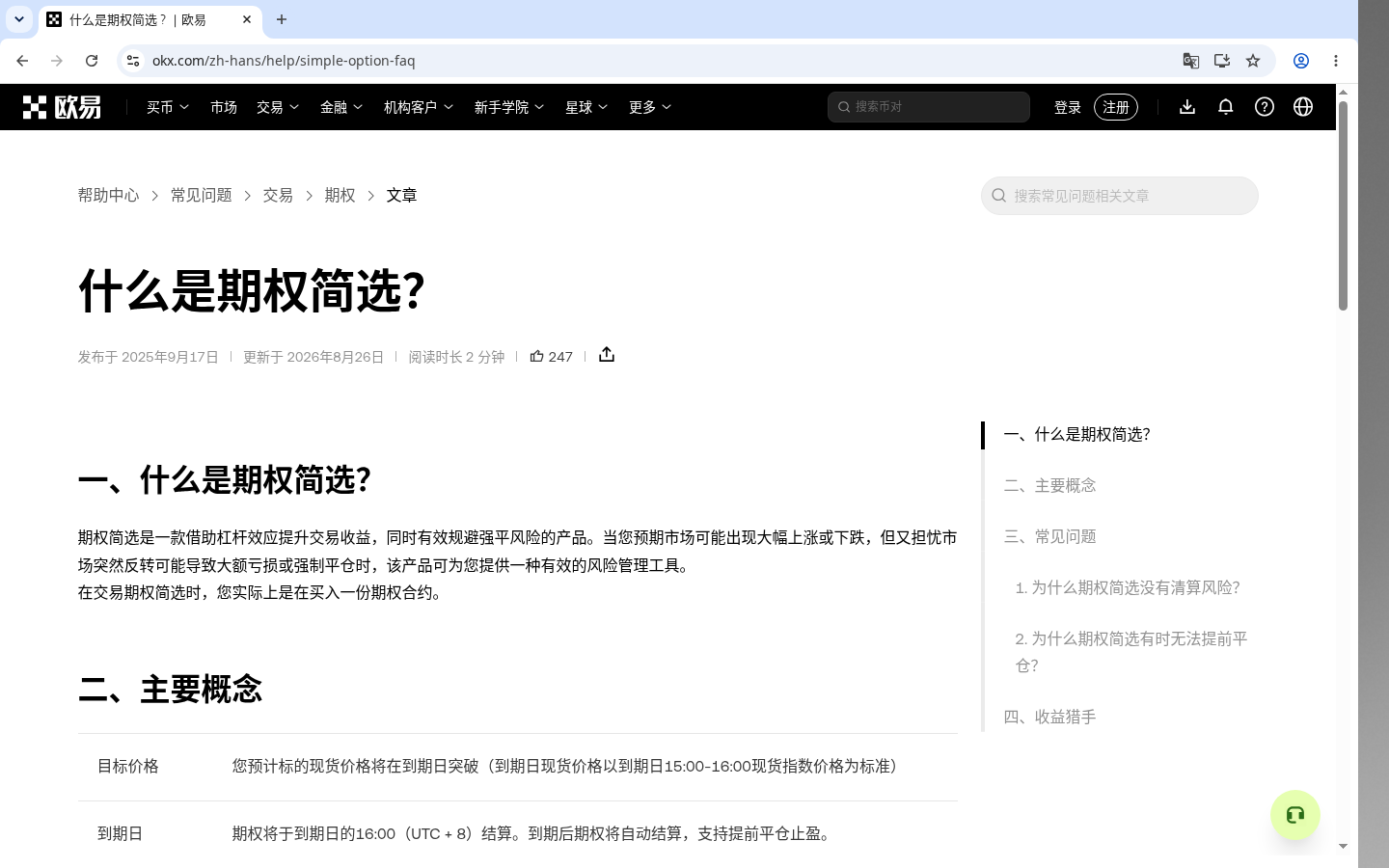Click the browser address bar URL
The height and width of the screenshot is (868, 1389).
pyautogui.click(x=284, y=61)
